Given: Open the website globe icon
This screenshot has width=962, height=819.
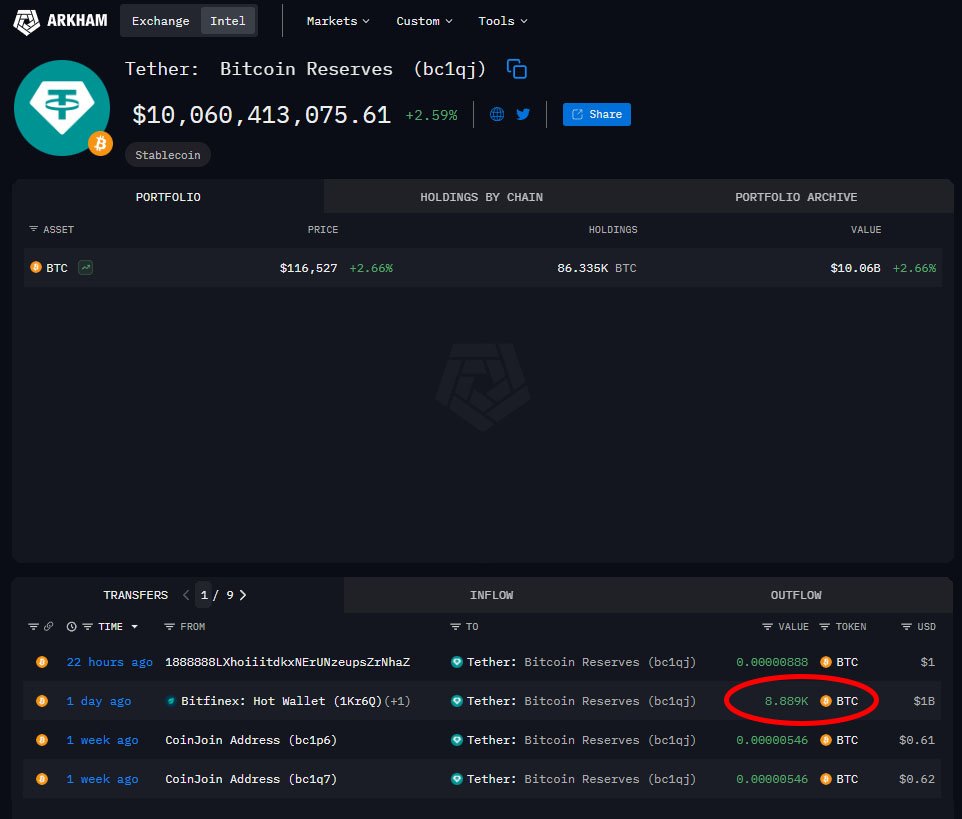Looking at the screenshot, I should click(497, 114).
